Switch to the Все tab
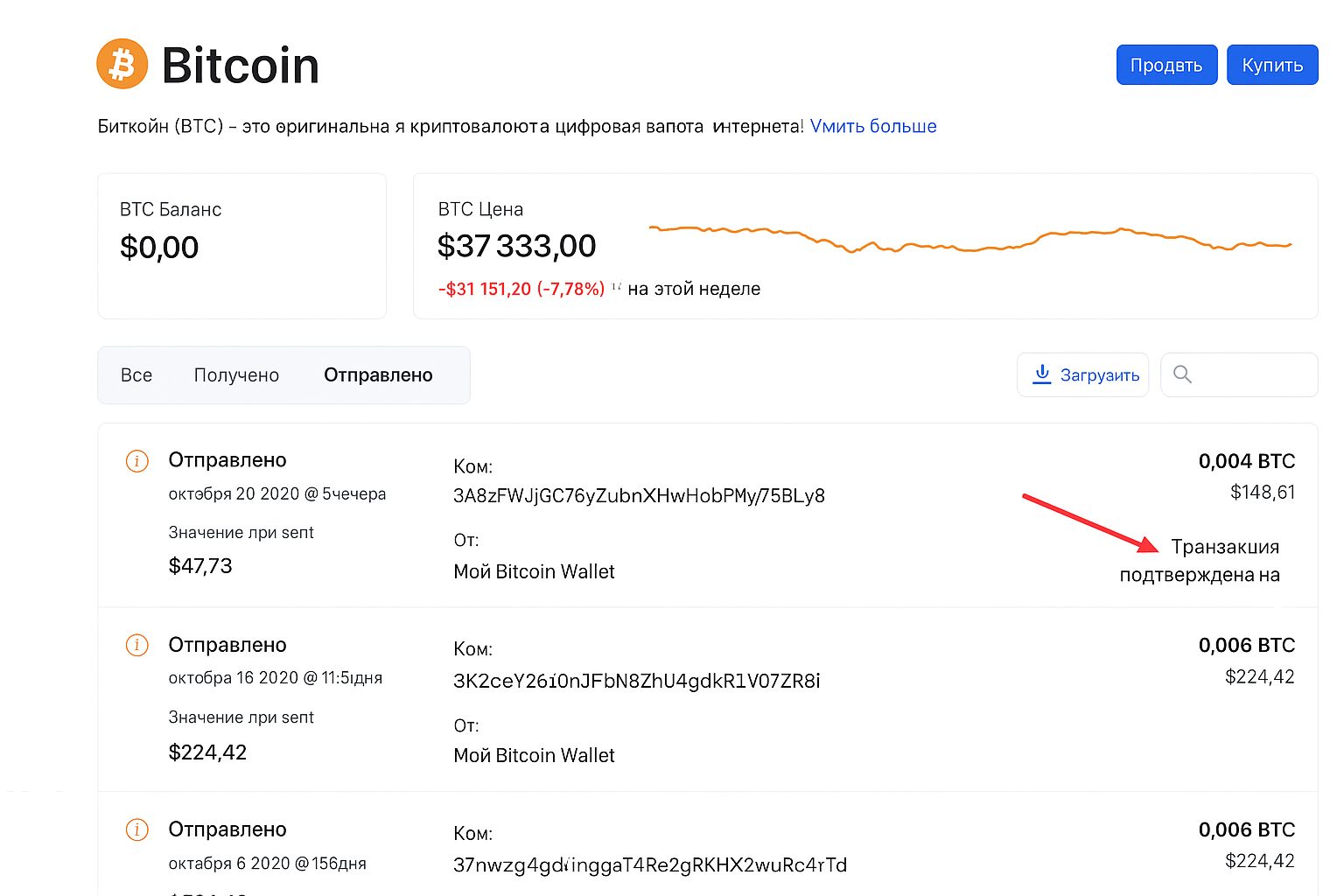1344x896 pixels. 136,374
